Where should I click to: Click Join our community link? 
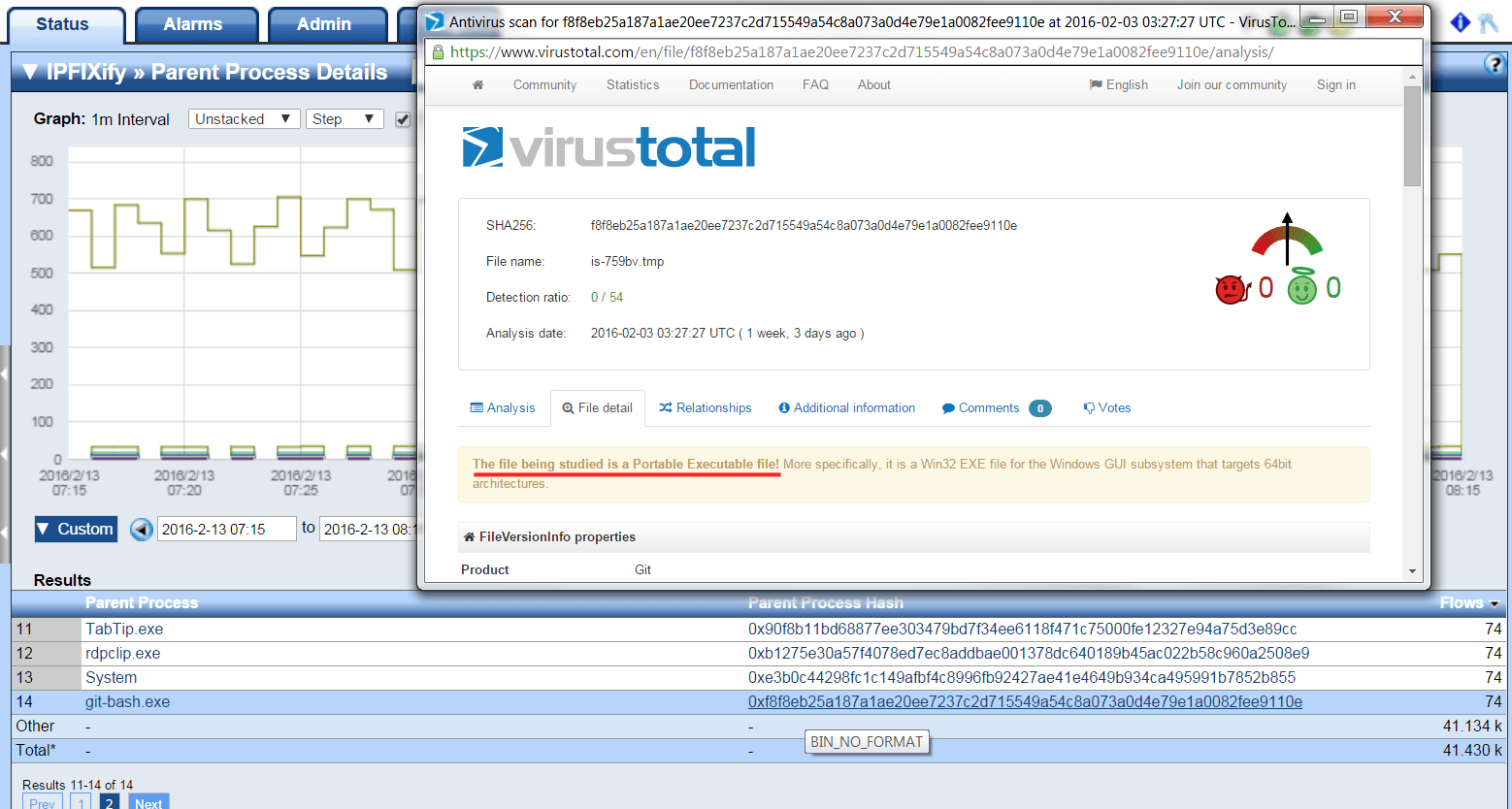coord(1232,85)
